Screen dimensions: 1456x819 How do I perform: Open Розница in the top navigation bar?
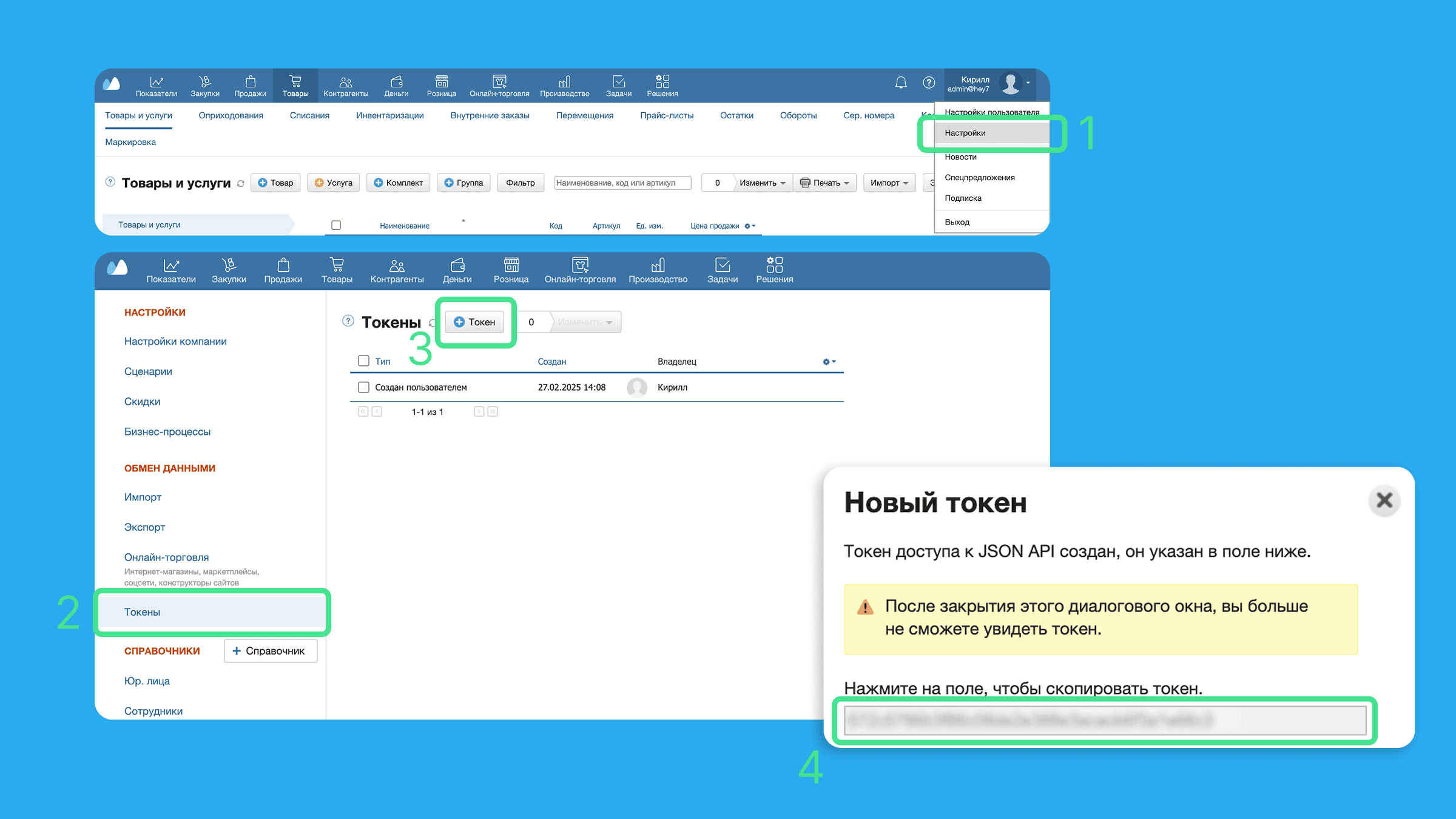442,86
